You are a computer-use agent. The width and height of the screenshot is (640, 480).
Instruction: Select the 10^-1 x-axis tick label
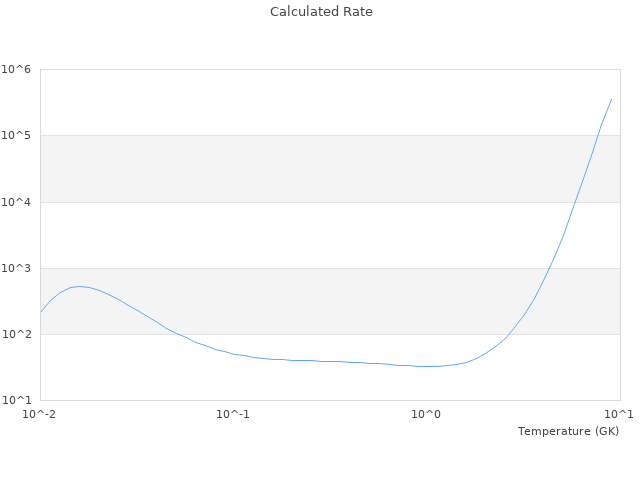(x=233, y=414)
